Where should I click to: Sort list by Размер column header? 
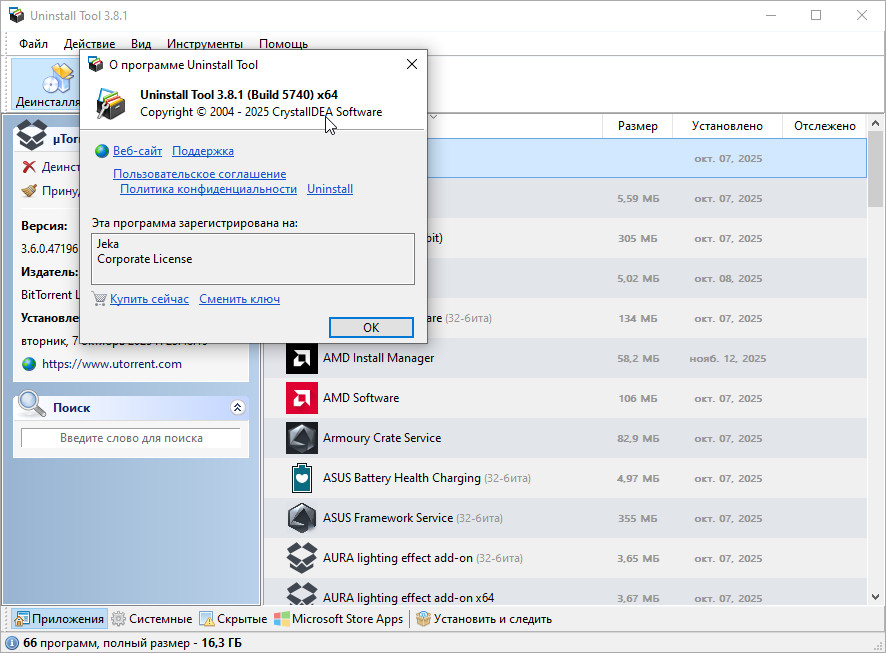coord(637,126)
